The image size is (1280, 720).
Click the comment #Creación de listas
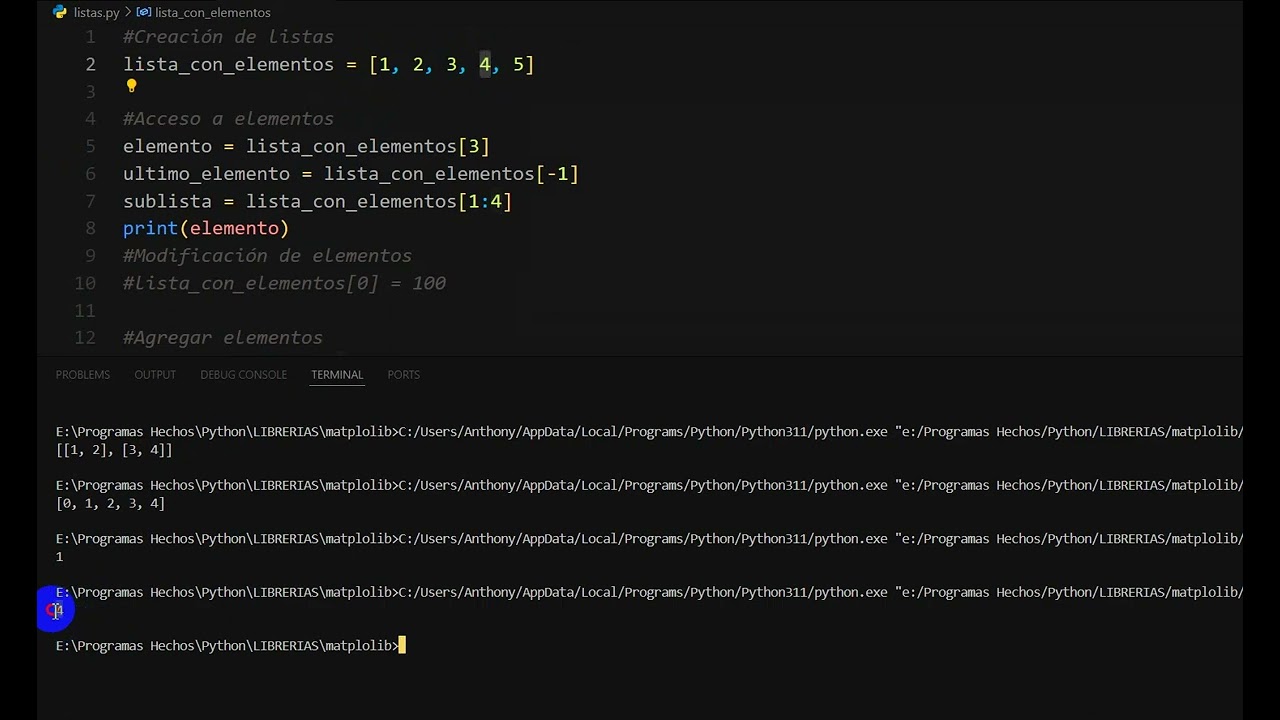tap(228, 37)
